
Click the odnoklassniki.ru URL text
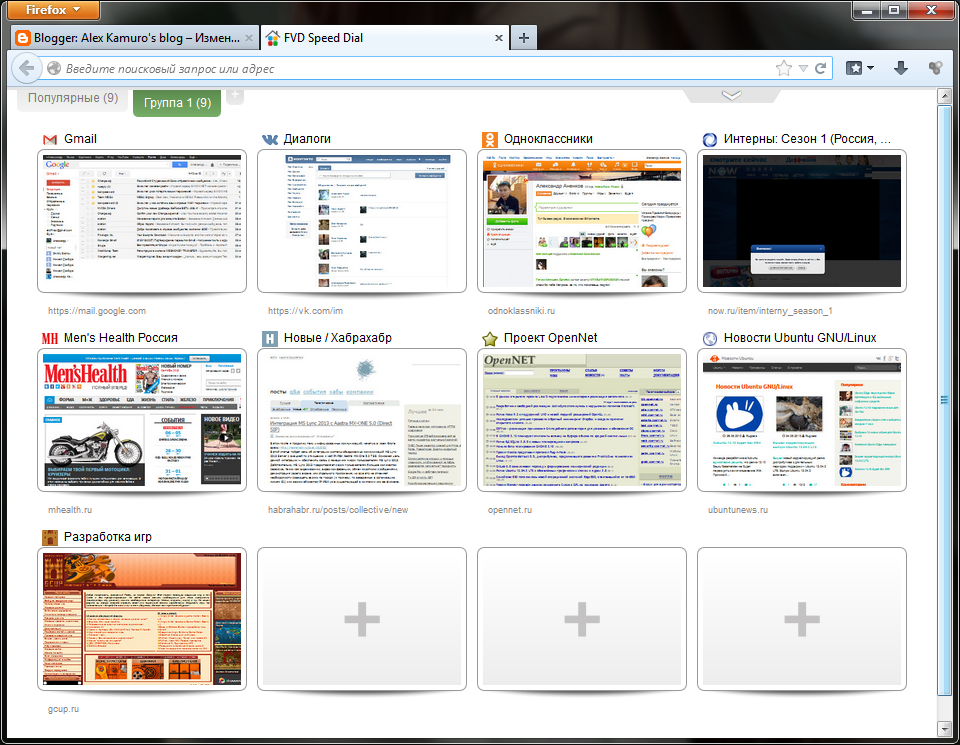(x=521, y=311)
